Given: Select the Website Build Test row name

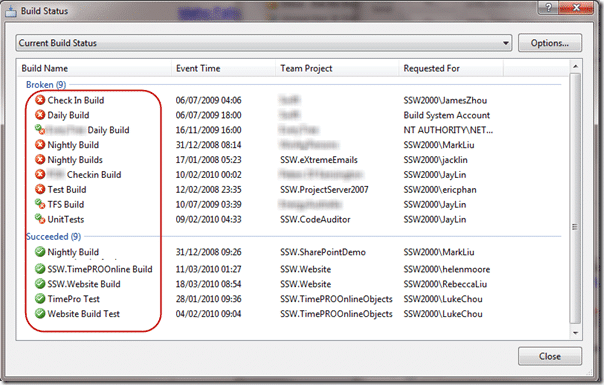Looking at the screenshot, I should click(84, 314).
